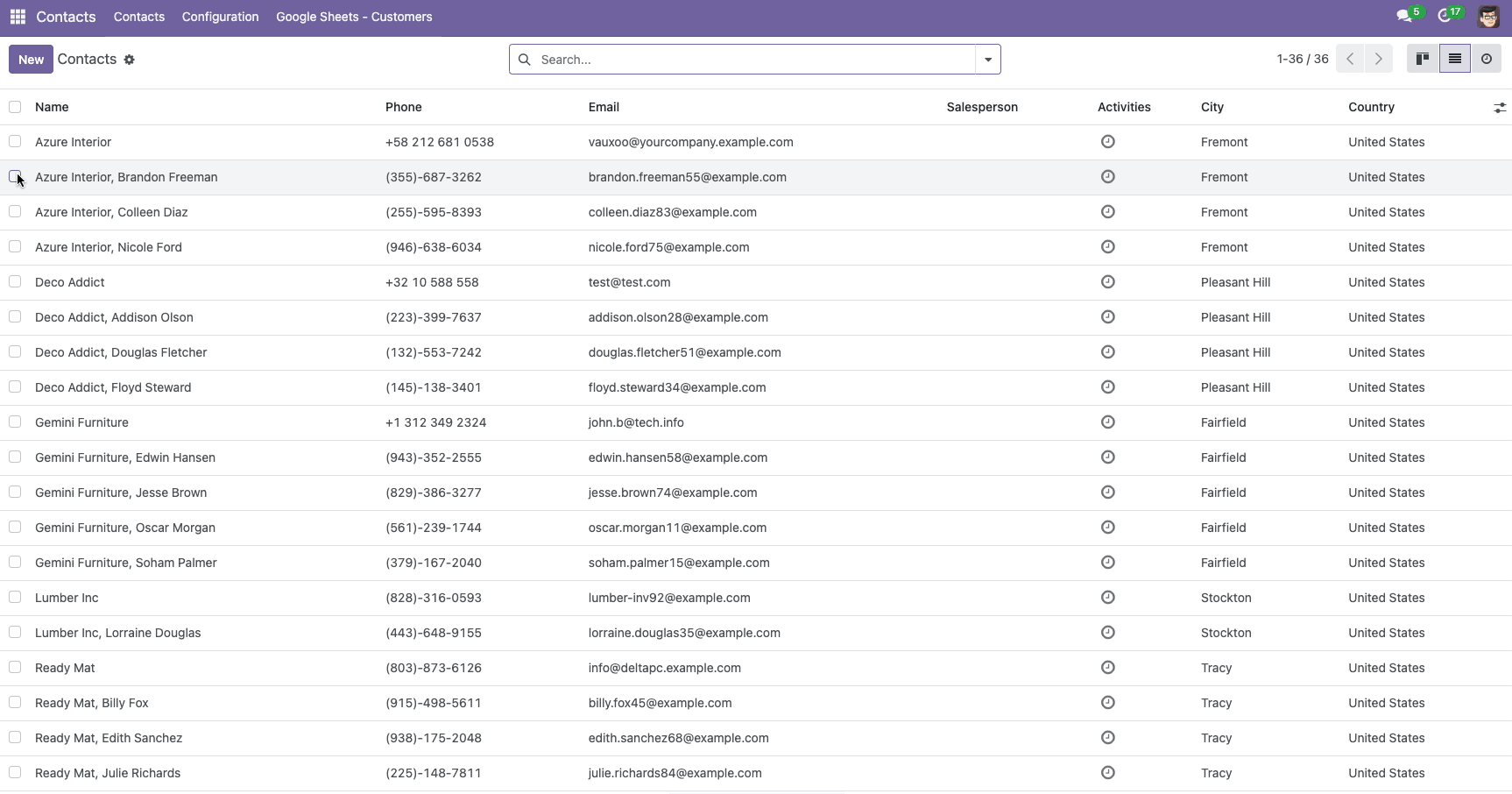Tick the Lumber Inc row checkbox
1512x794 pixels.
pyautogui.click(x=15, y=597)
